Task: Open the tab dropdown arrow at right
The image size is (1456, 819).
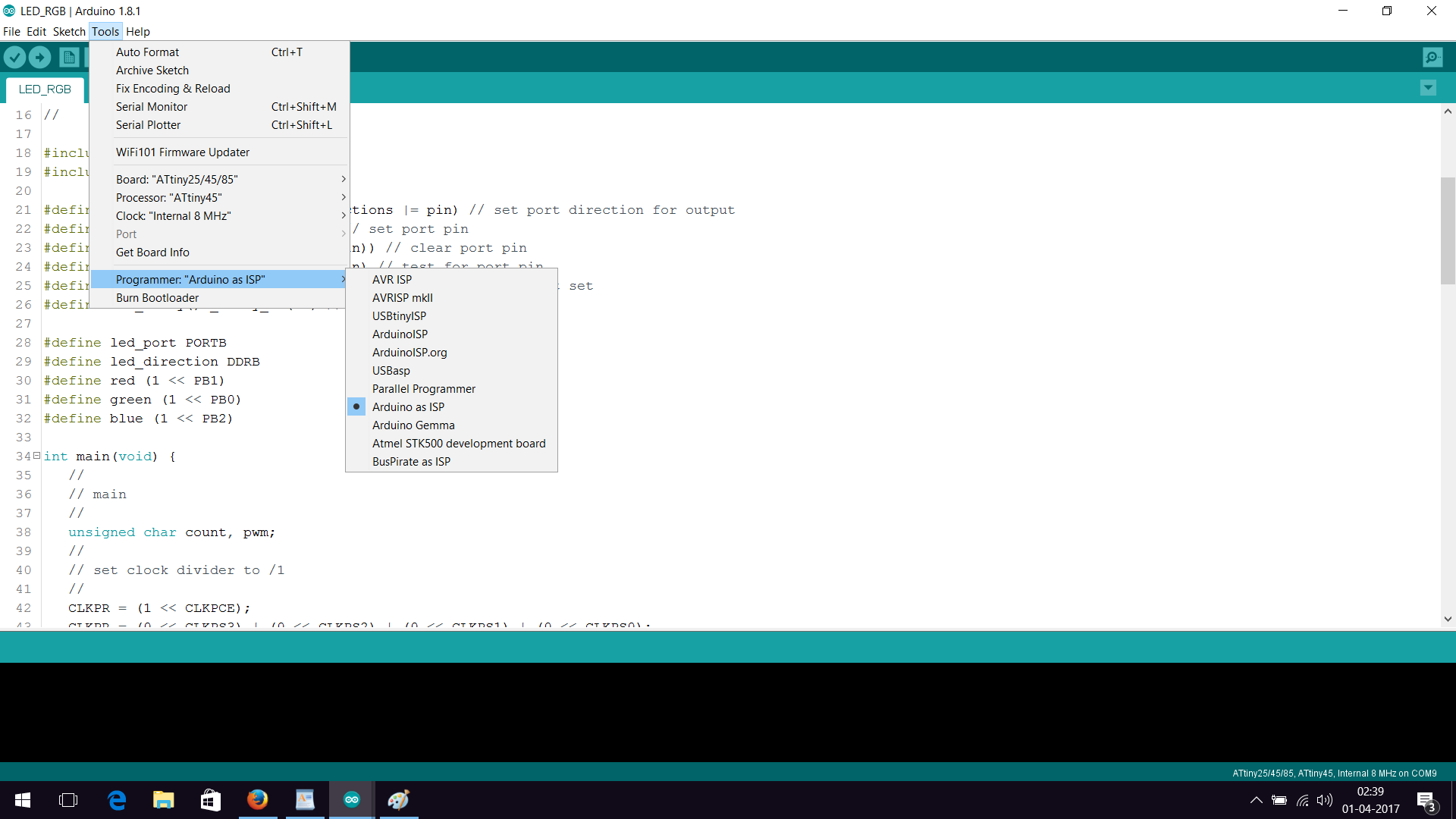Action: (x=1428, y=88)
